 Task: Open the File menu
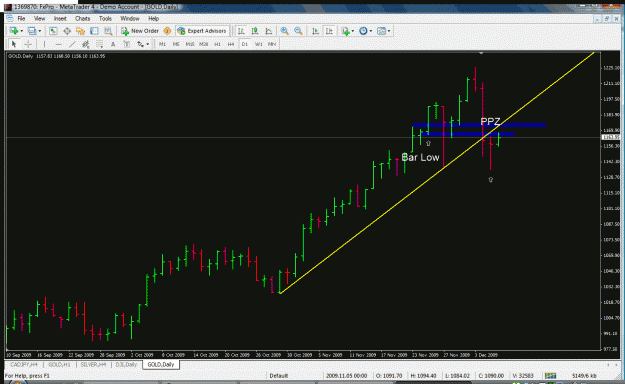(x=21, y=19)
